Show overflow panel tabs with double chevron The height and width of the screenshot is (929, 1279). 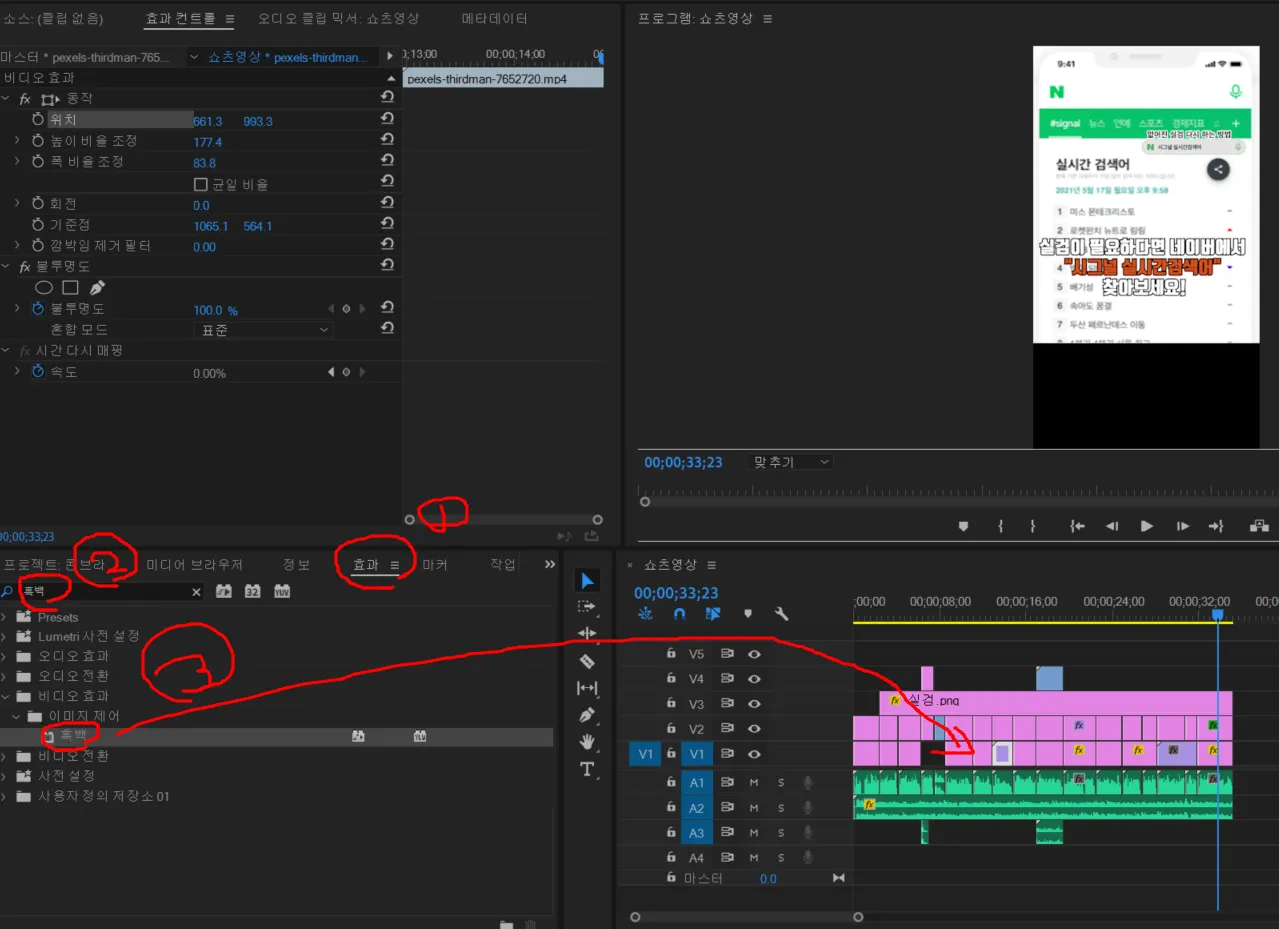click(549, 565)
